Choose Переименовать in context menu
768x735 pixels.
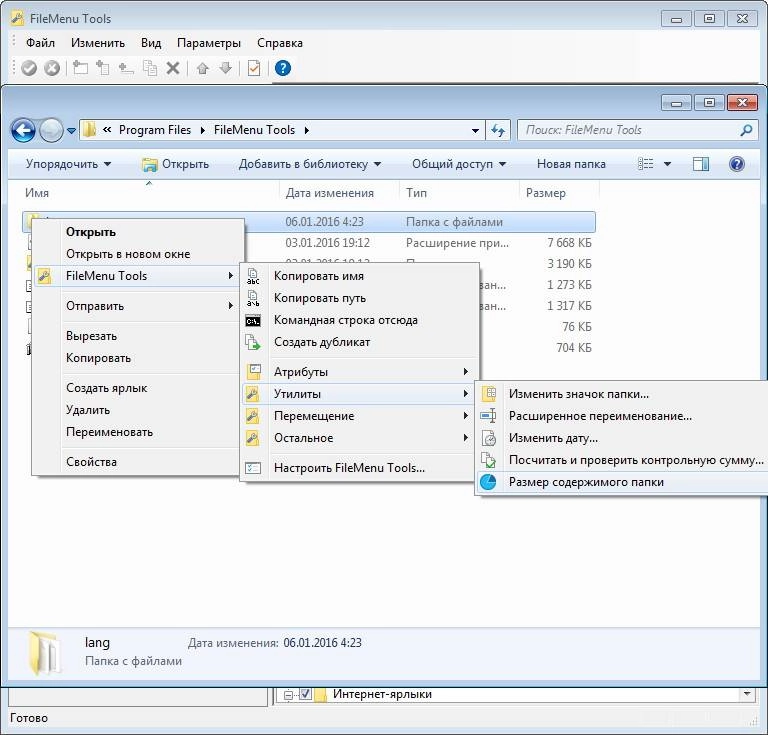(137, 432)
